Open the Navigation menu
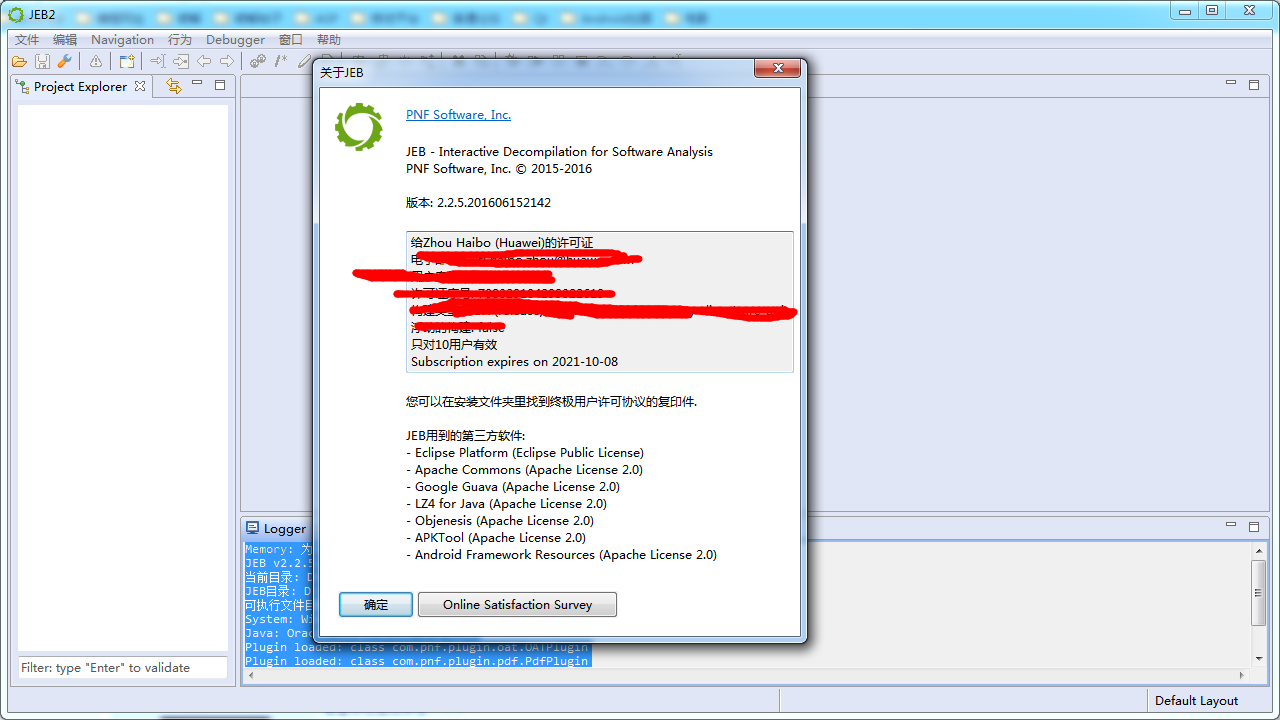1280x720 pixels. tap(123, 40)
